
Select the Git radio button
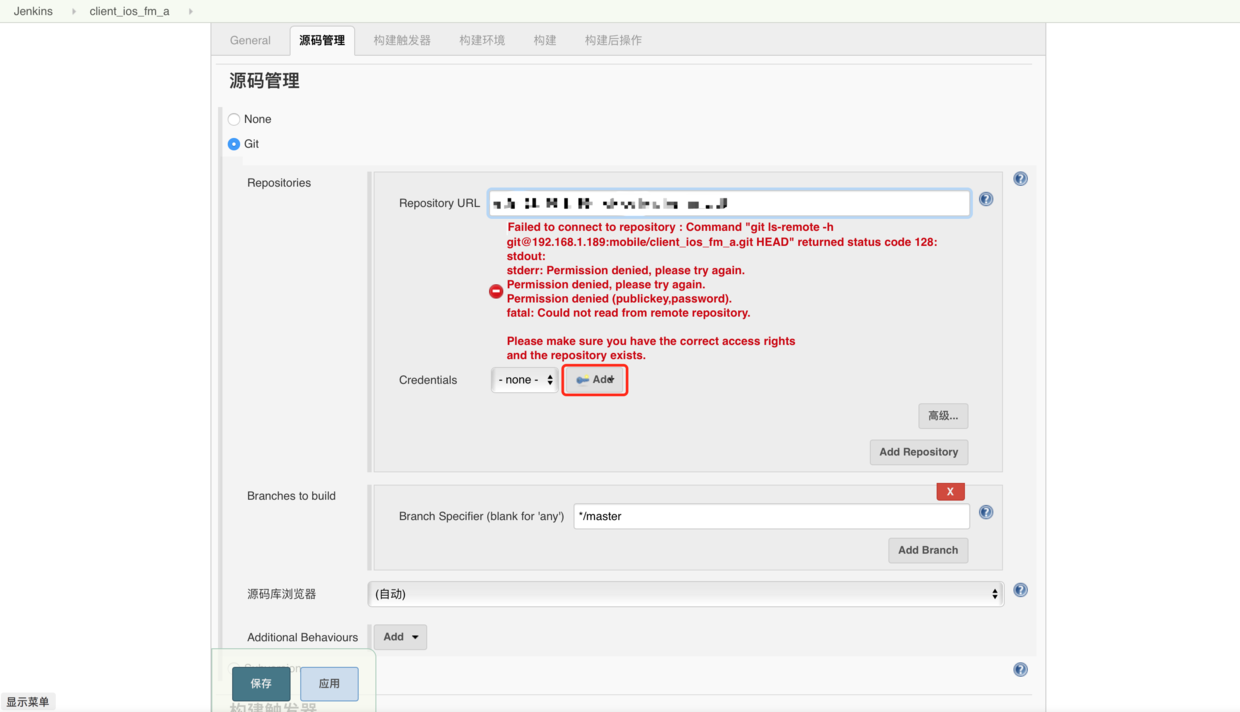[234, 144]
